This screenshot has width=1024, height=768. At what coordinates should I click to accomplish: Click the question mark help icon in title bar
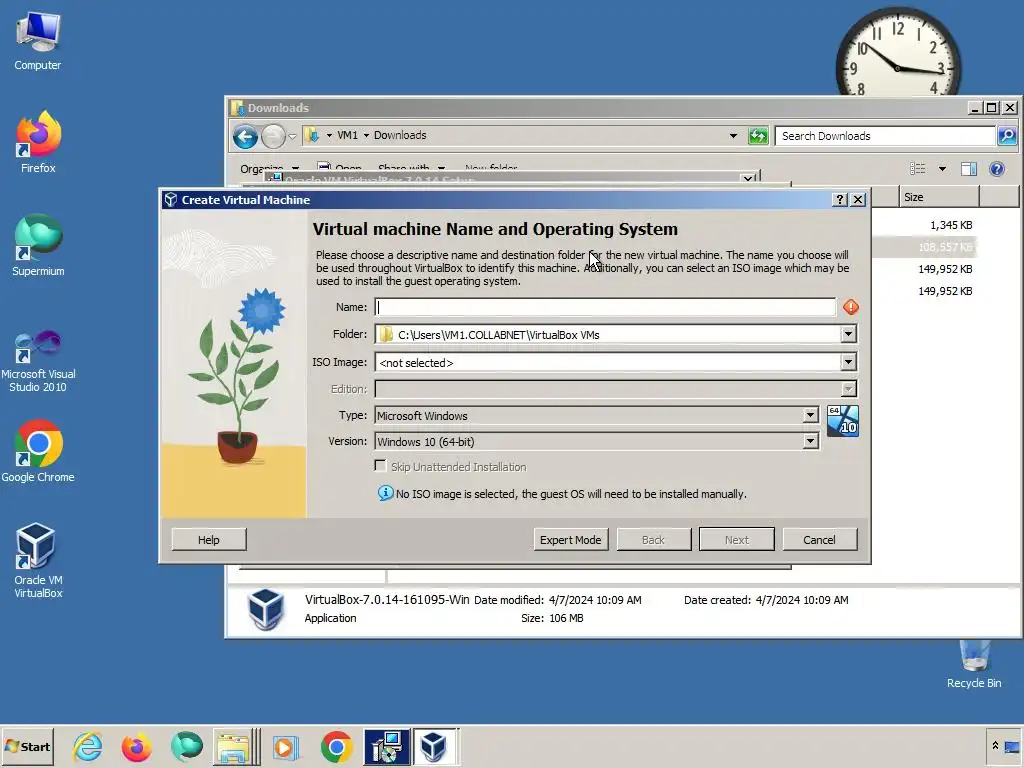coord(840,200)
